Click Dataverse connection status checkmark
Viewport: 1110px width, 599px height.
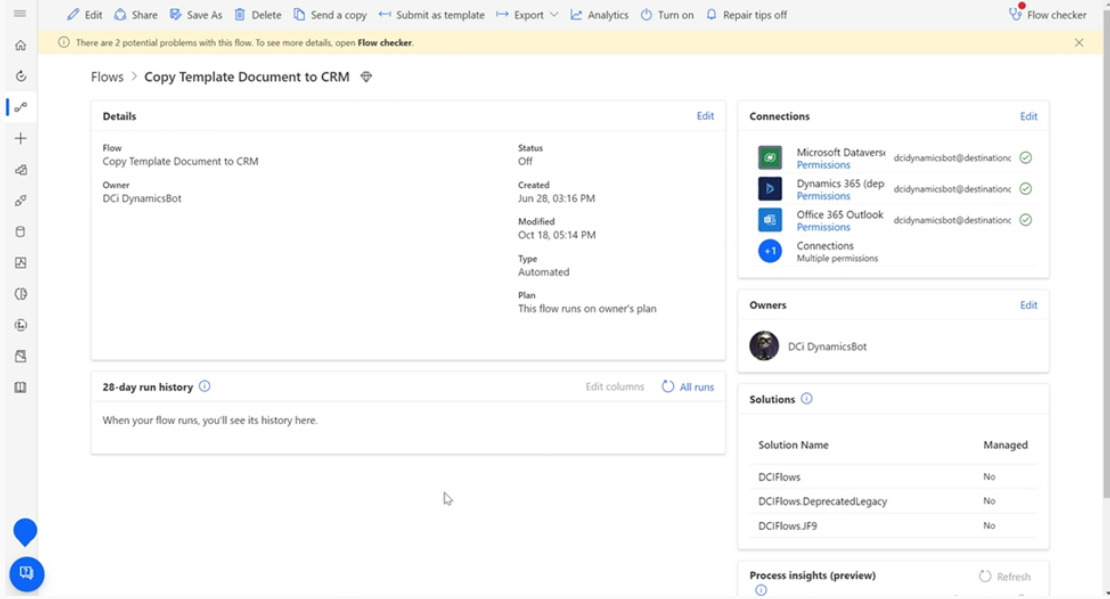1026,158
